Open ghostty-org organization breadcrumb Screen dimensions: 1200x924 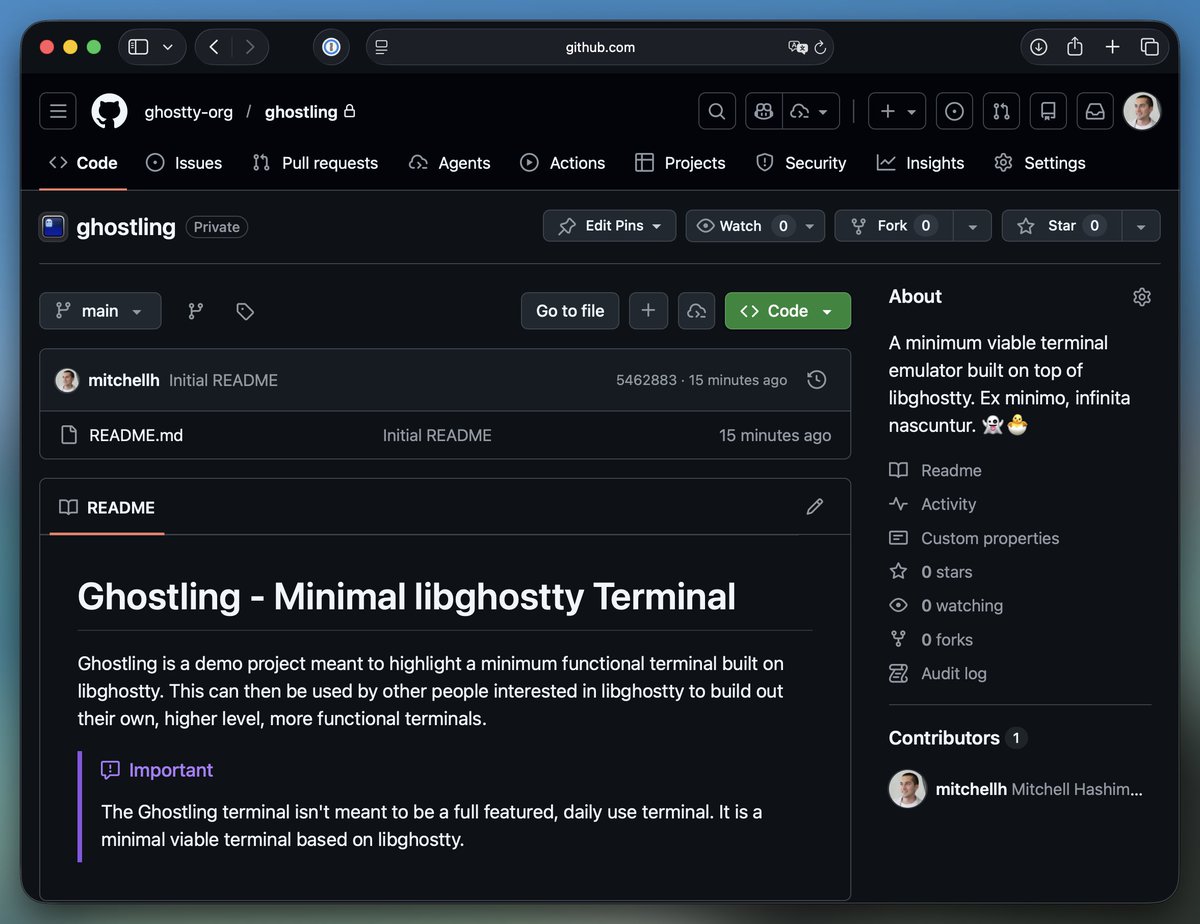coord(188,112)
